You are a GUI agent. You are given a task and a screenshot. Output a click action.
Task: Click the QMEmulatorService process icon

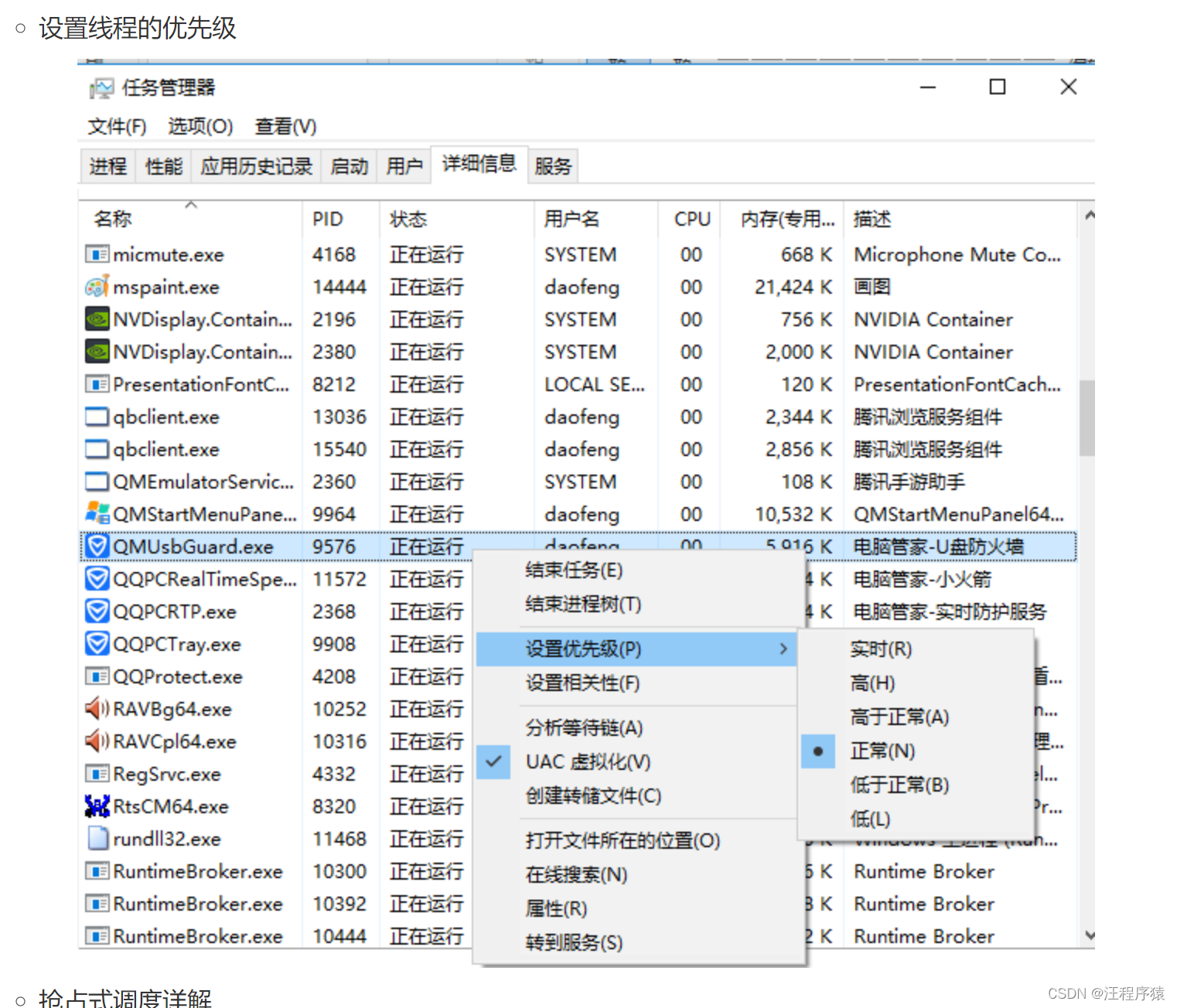97,482
